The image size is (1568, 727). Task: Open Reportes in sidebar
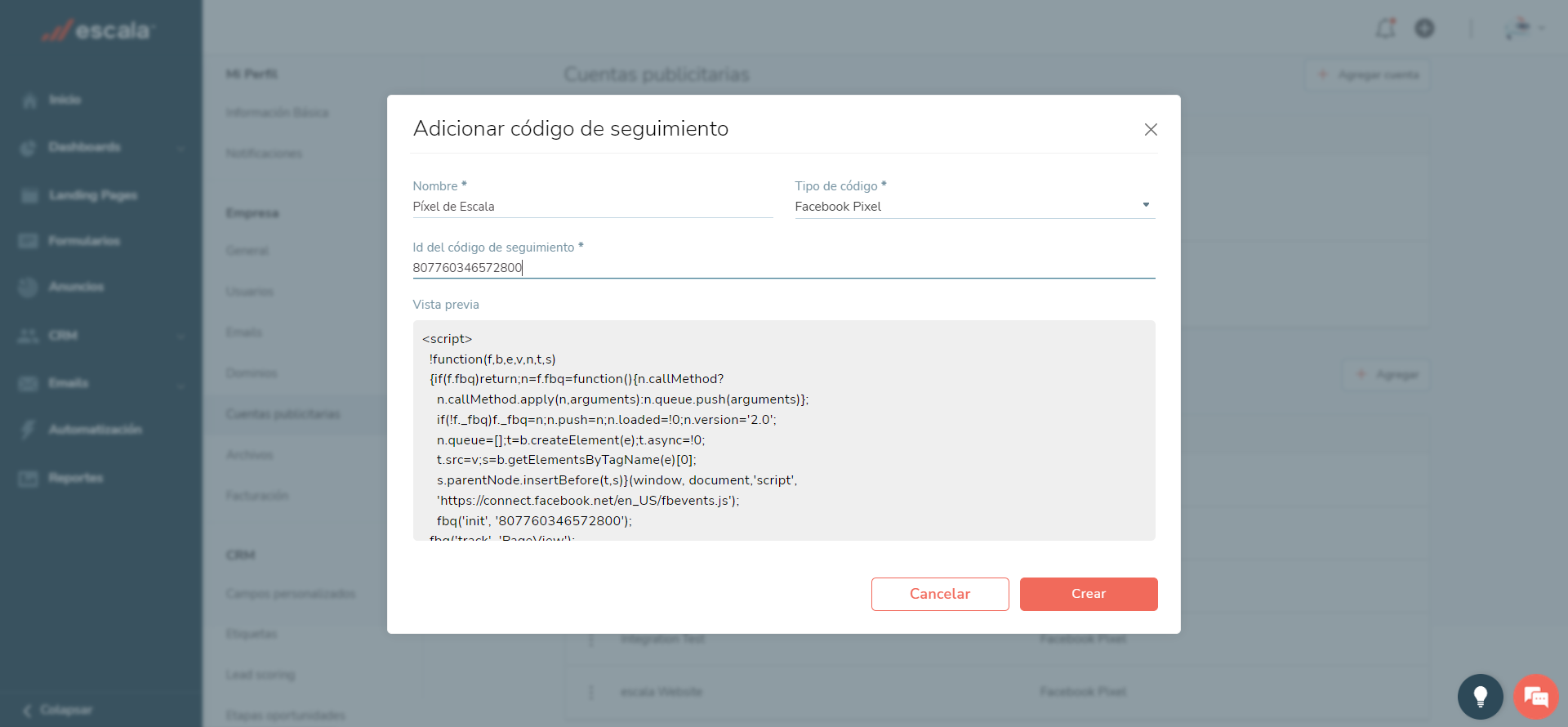(x=76, y=478)
